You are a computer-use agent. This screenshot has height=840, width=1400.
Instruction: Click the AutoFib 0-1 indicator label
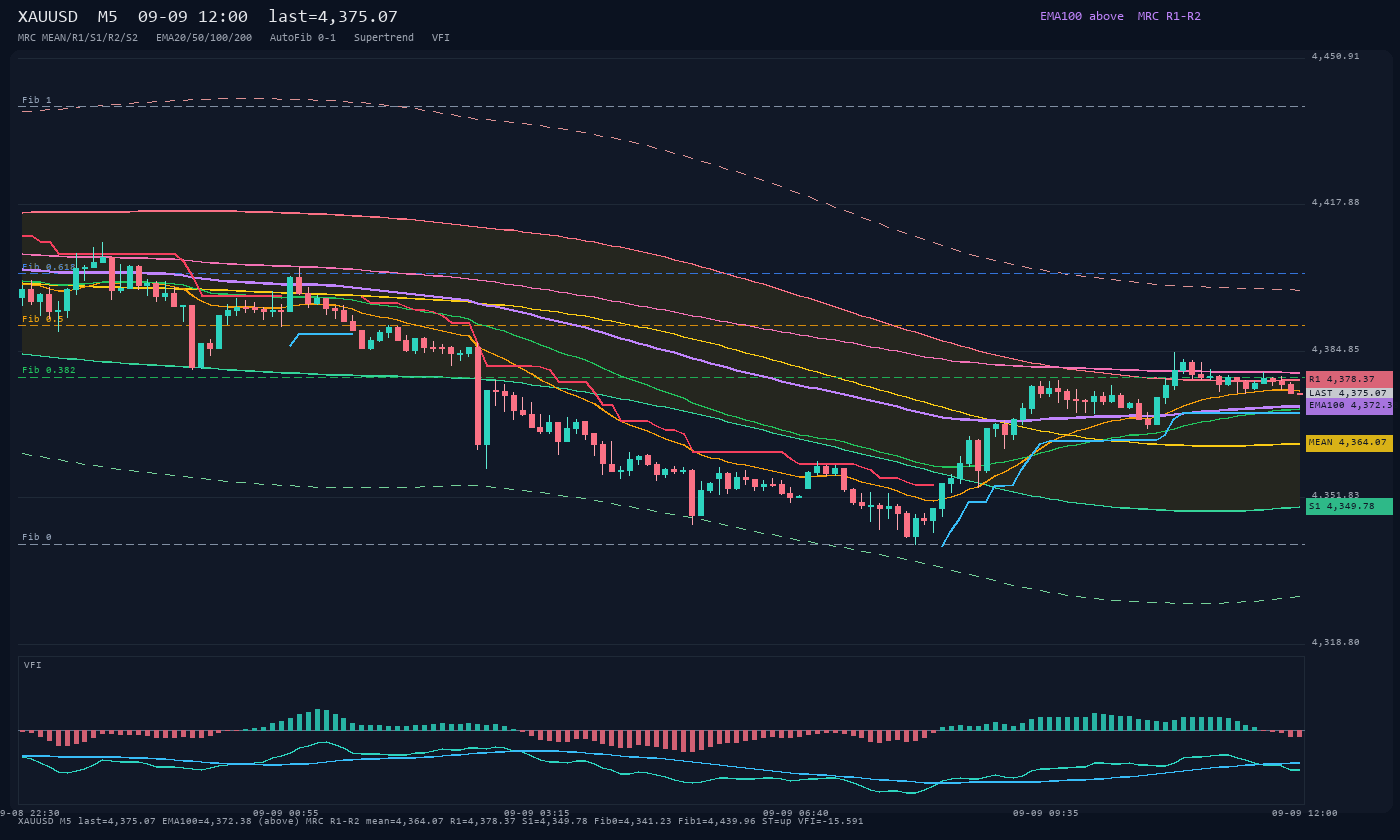303,37
